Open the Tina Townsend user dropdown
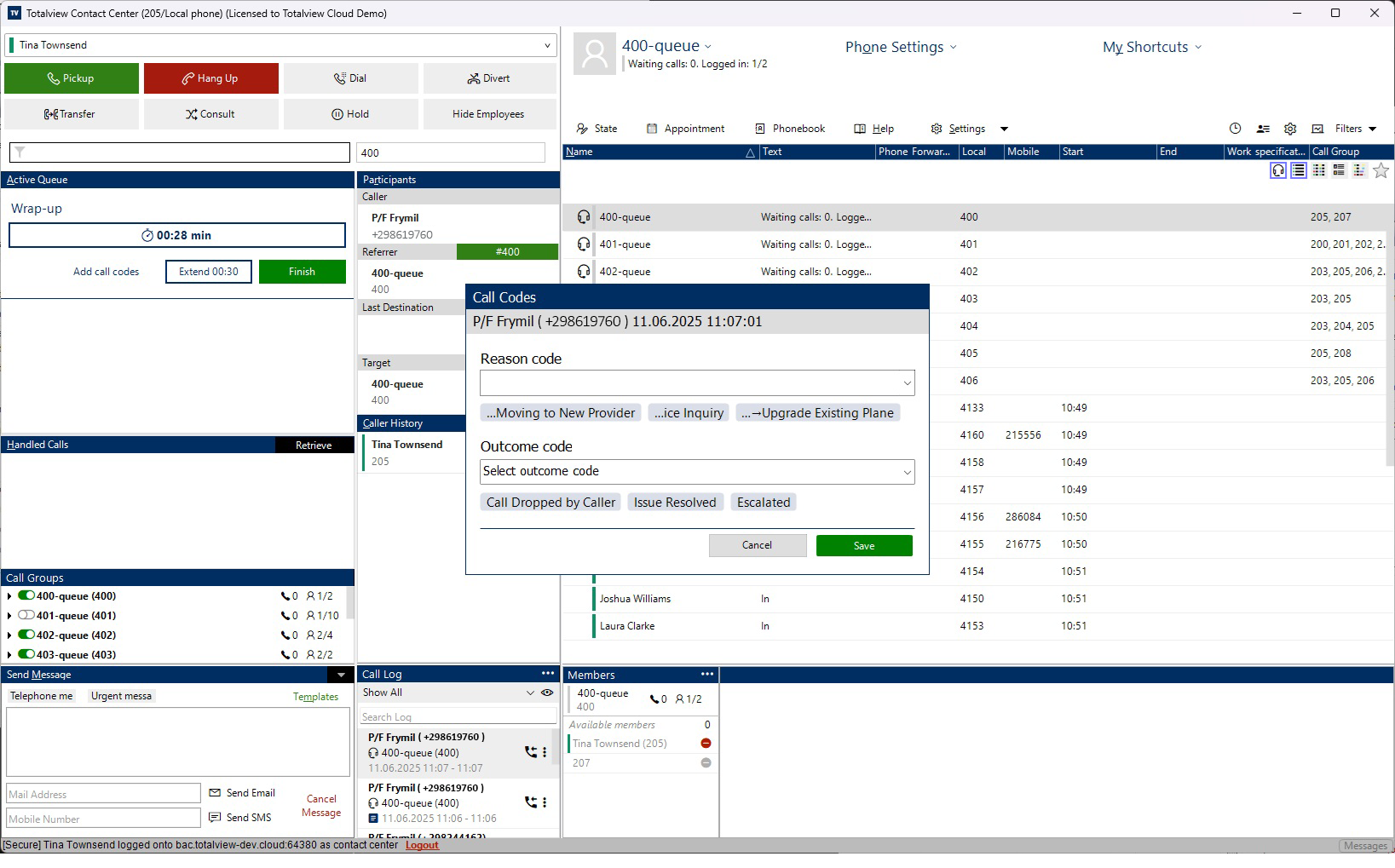The height and width of the screenshot is (868, 1395). tap(280, 45)
